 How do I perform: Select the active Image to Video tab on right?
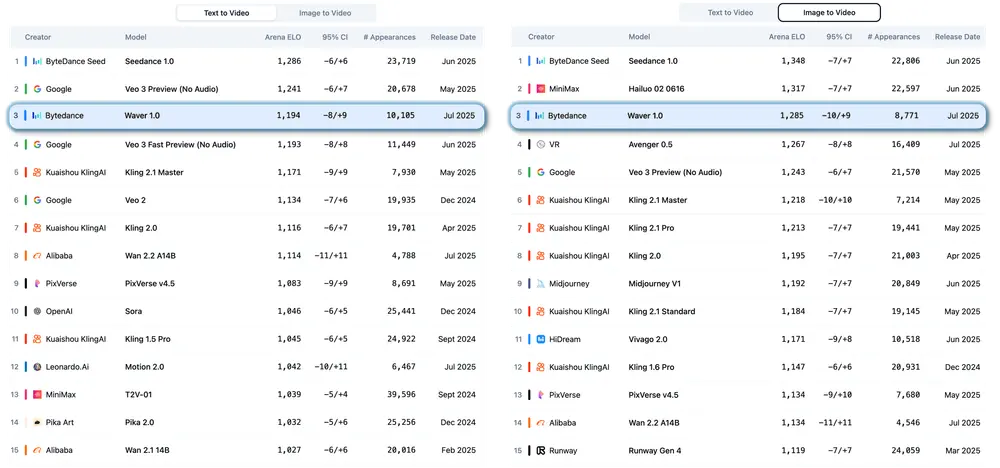[829, 13]
